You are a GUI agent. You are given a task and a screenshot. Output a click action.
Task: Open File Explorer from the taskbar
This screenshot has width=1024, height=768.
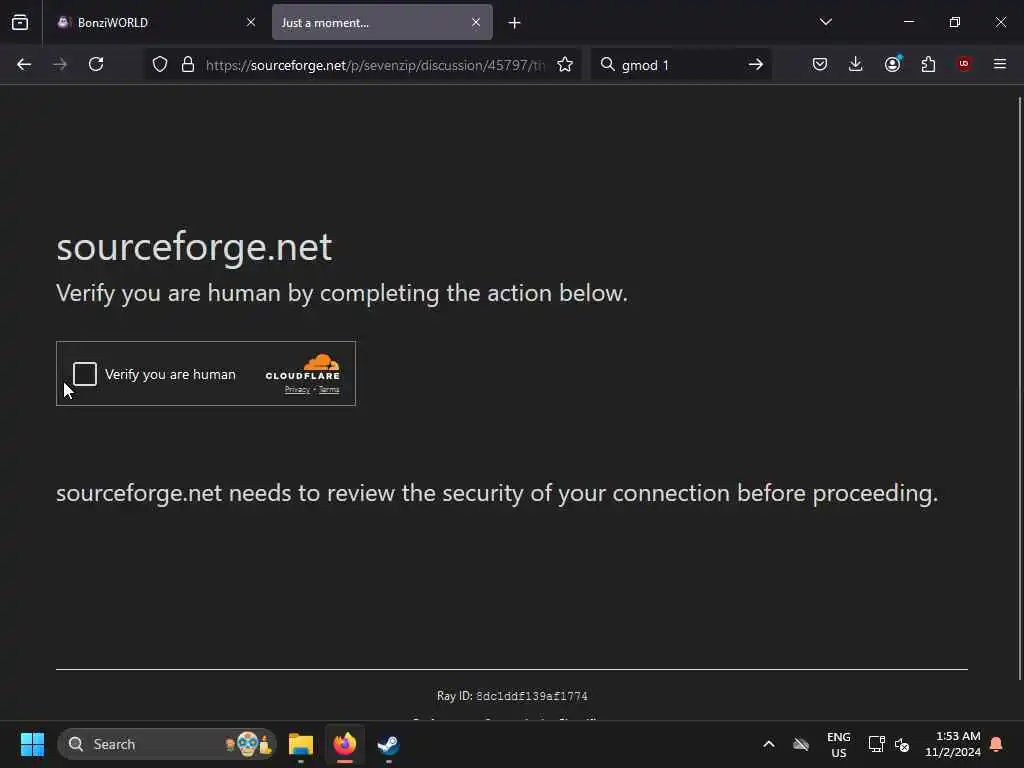(x=301, y=744)
